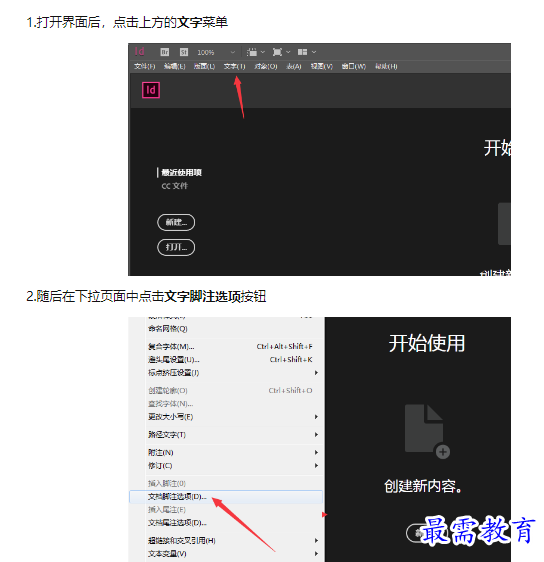Viewport: 544px width, 562px height.
Task: Expand 超链接和交叉引用(H) submenu
Action: pyautogui.click(x=226, y=540)
